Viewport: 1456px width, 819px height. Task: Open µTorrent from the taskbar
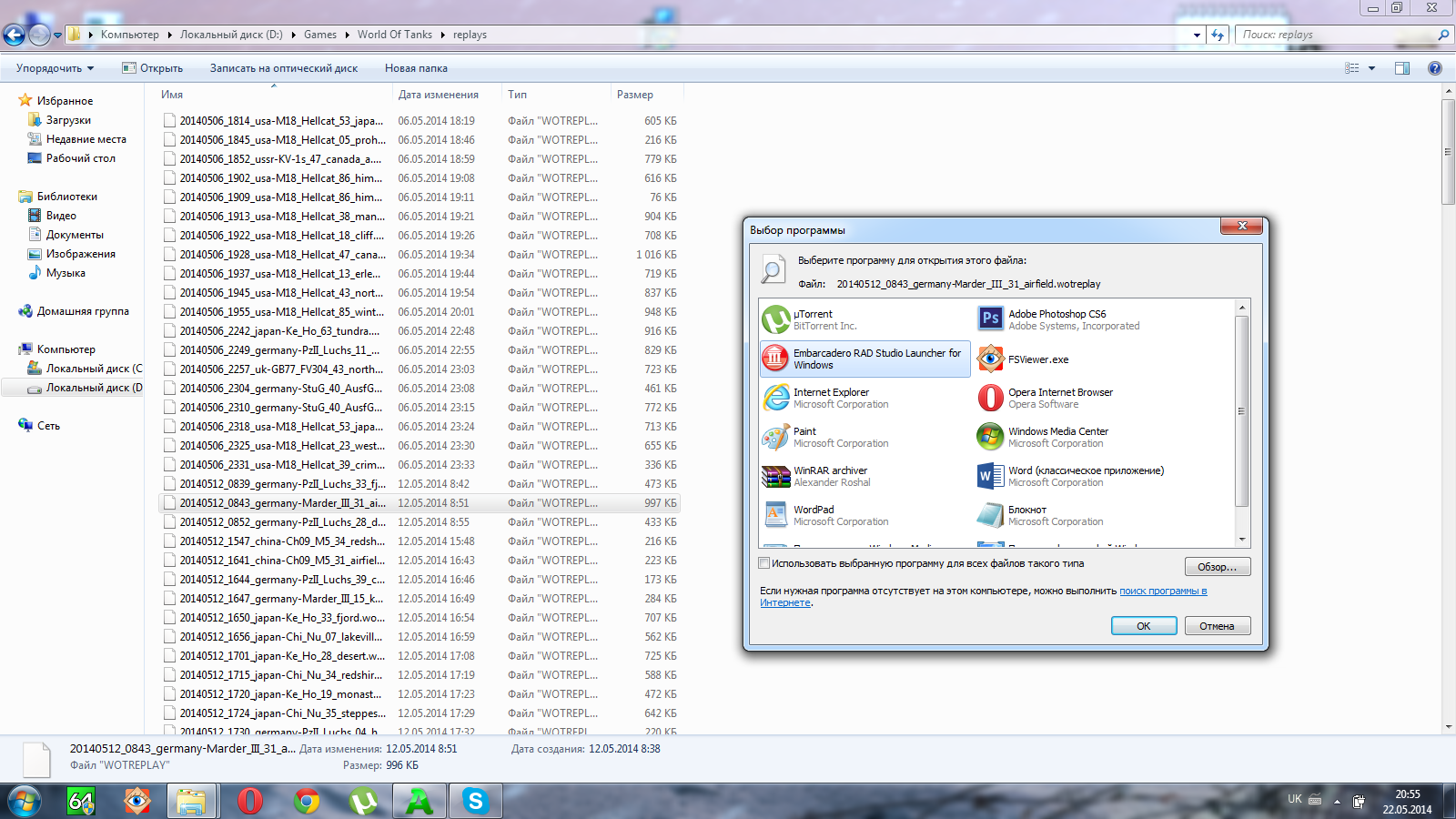pos(363,801)
